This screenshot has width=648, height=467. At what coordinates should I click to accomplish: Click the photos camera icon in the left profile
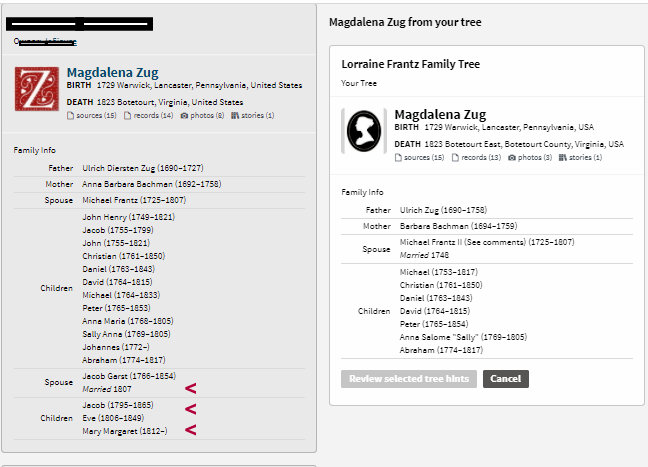[186, 116]
